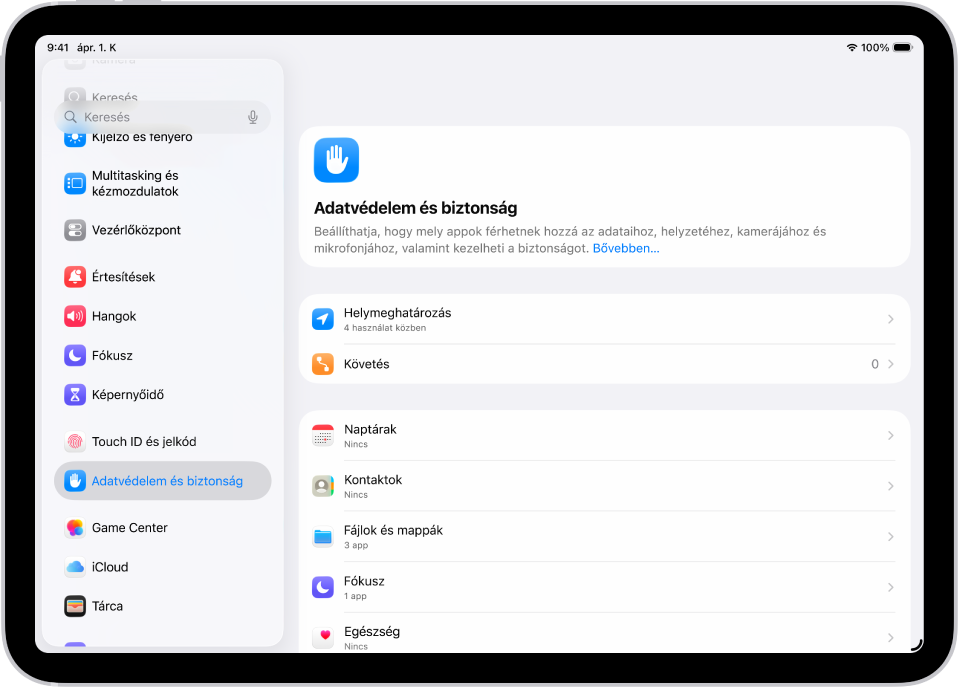Click the Touch ID fingerprint icon
This screenshot has height=692, width=960.
[75, 442]
